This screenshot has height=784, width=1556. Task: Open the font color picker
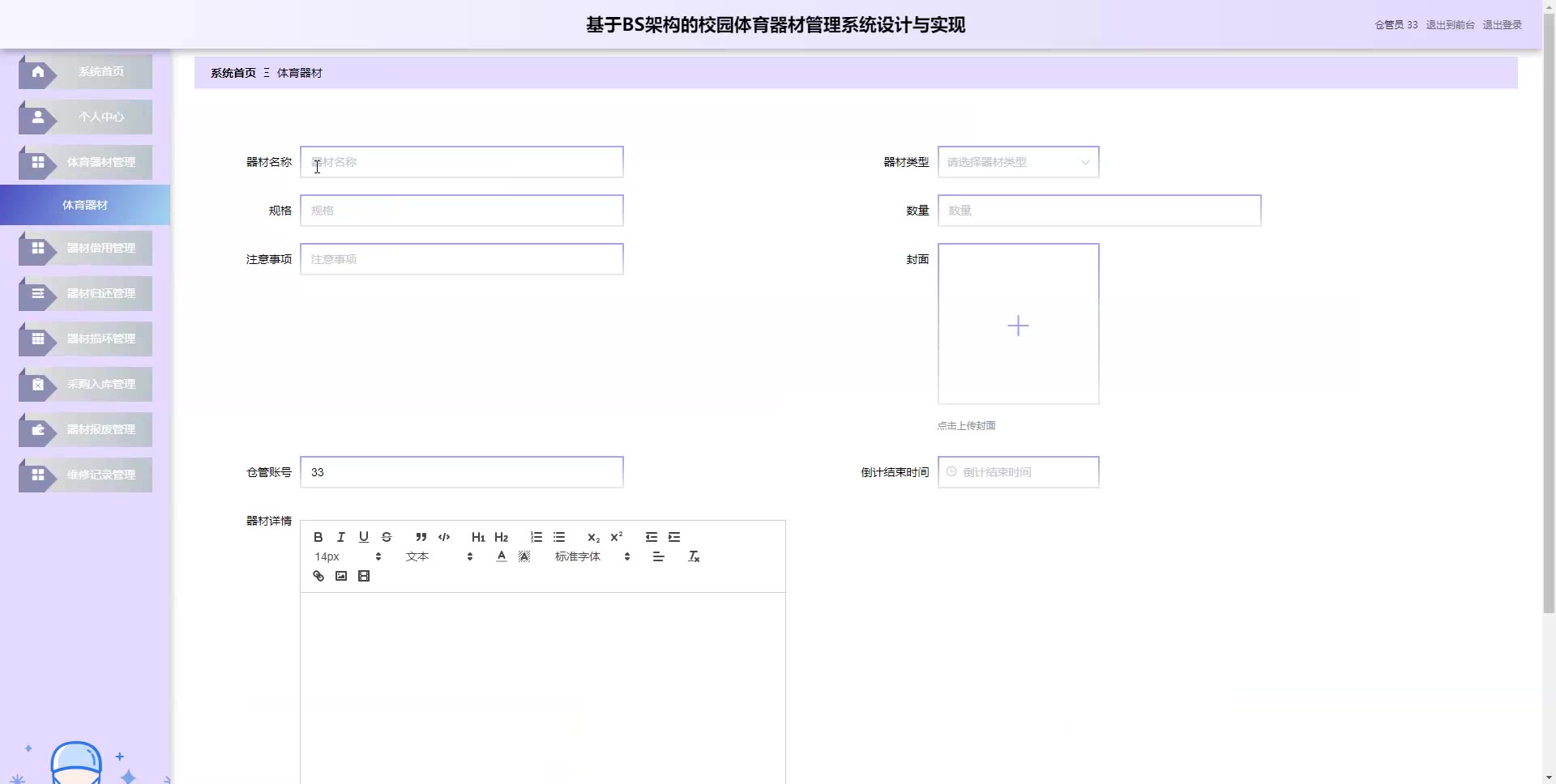[502, 556]
